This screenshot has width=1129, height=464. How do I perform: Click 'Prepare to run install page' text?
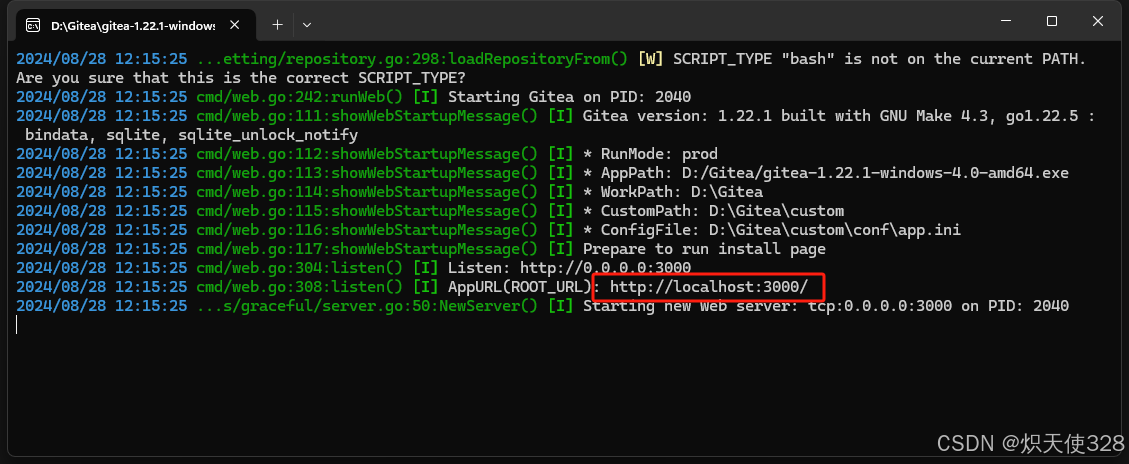tap(704, 249)
